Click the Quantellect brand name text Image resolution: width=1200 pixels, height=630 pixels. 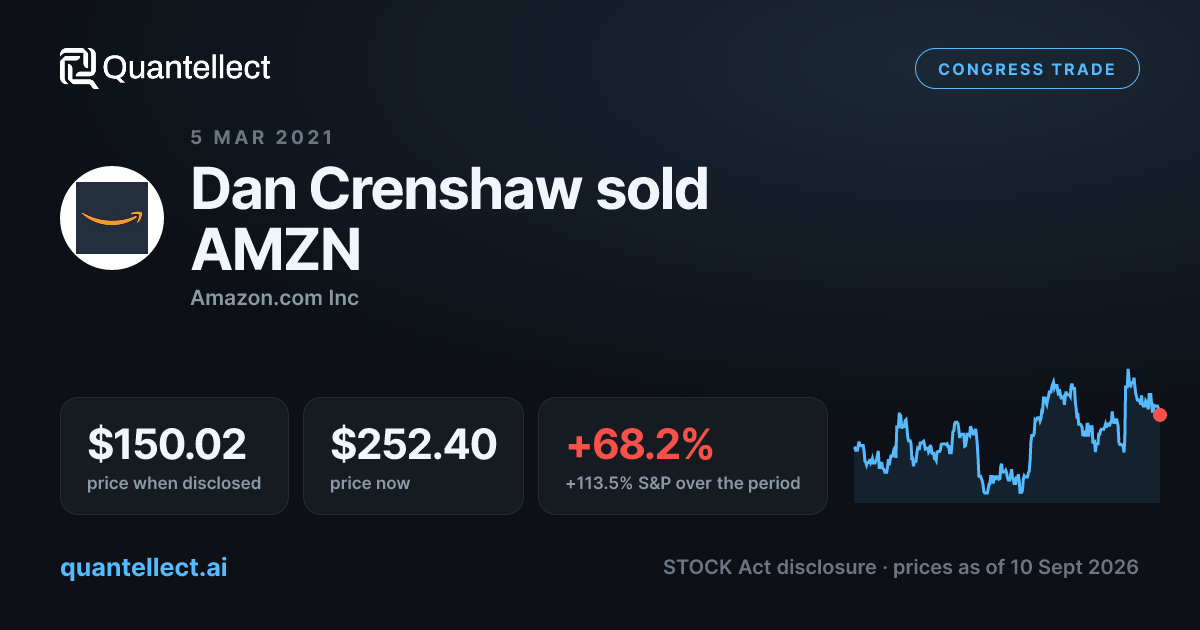pos(187,68)
